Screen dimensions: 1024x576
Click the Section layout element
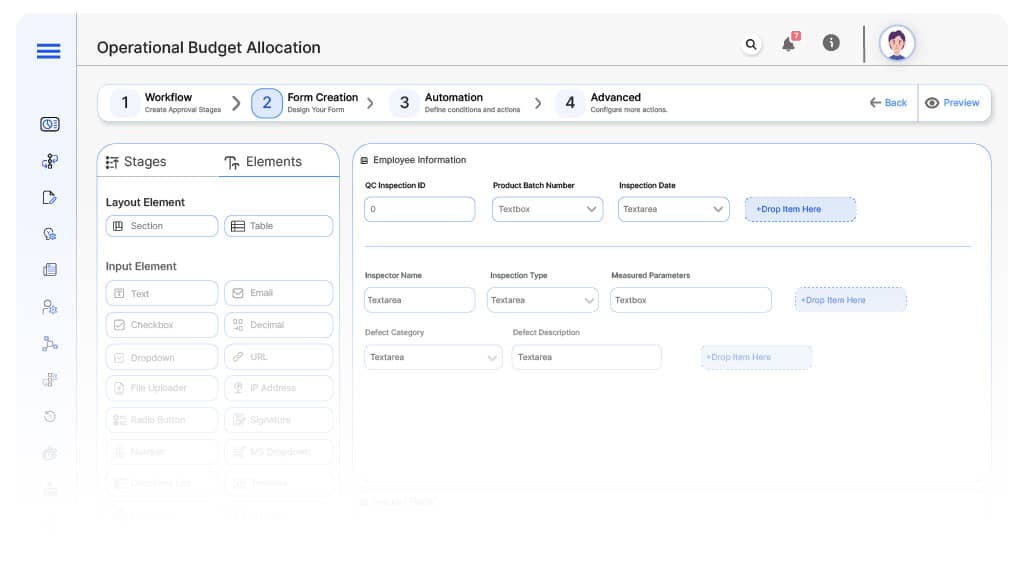[x=161, y=226]
